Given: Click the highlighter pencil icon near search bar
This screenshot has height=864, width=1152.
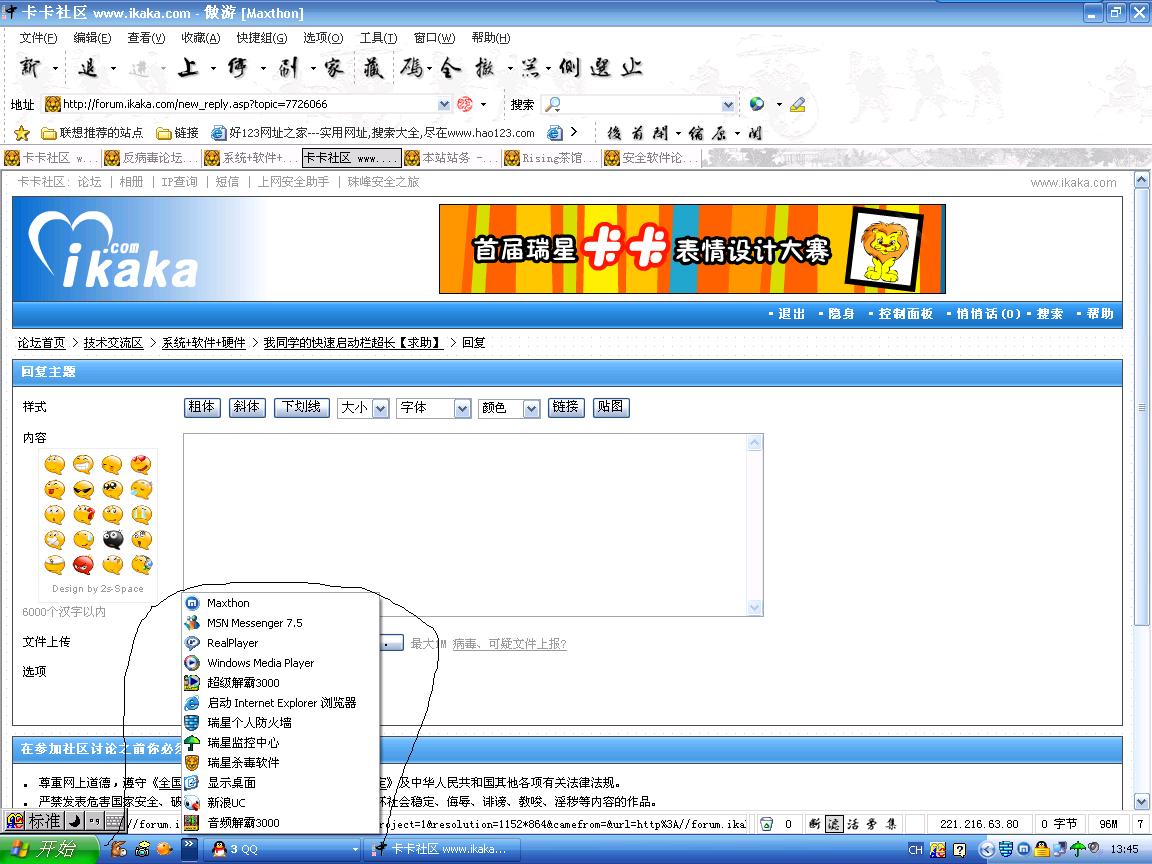Looking at the screenshot, I should (x=798, y=104).
